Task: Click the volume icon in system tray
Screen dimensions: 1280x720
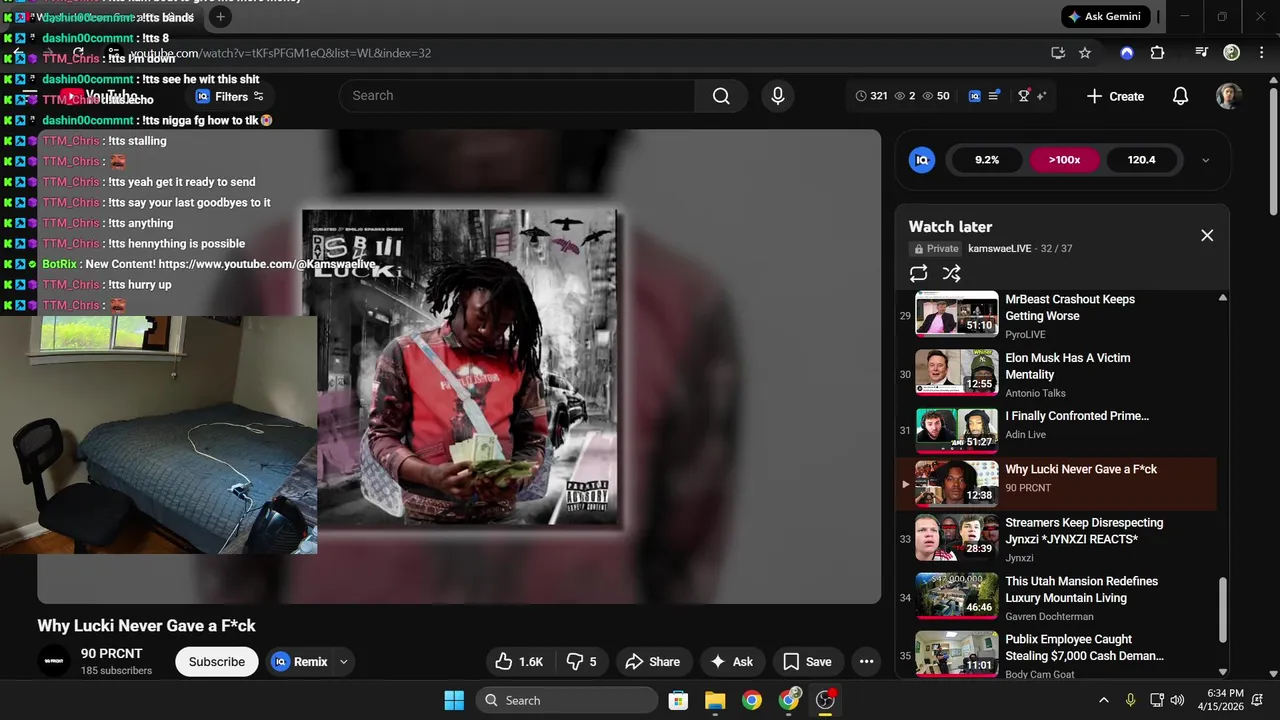Action: tap(1177, 700)
